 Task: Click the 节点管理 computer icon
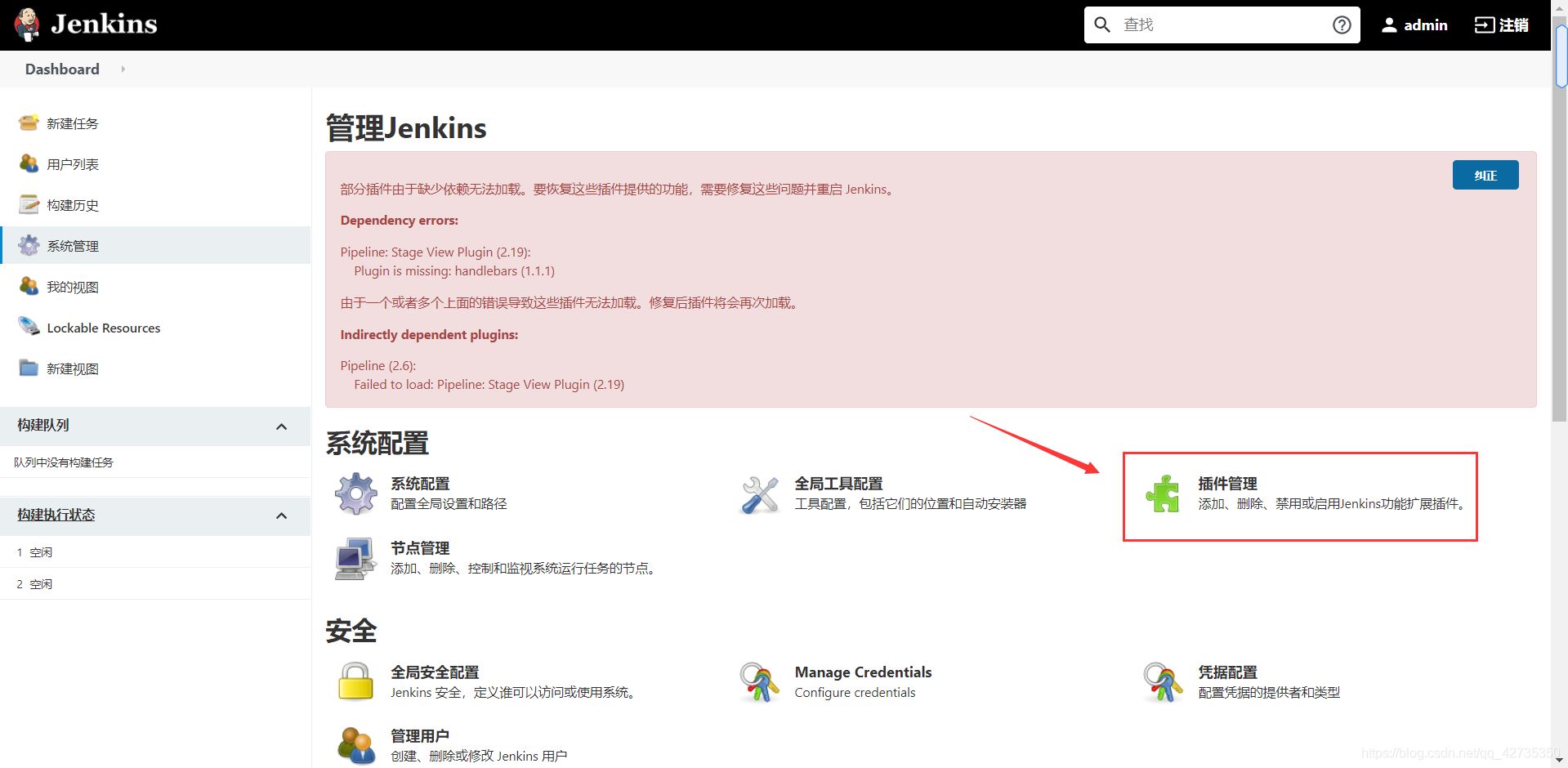[x=355, y=558]
